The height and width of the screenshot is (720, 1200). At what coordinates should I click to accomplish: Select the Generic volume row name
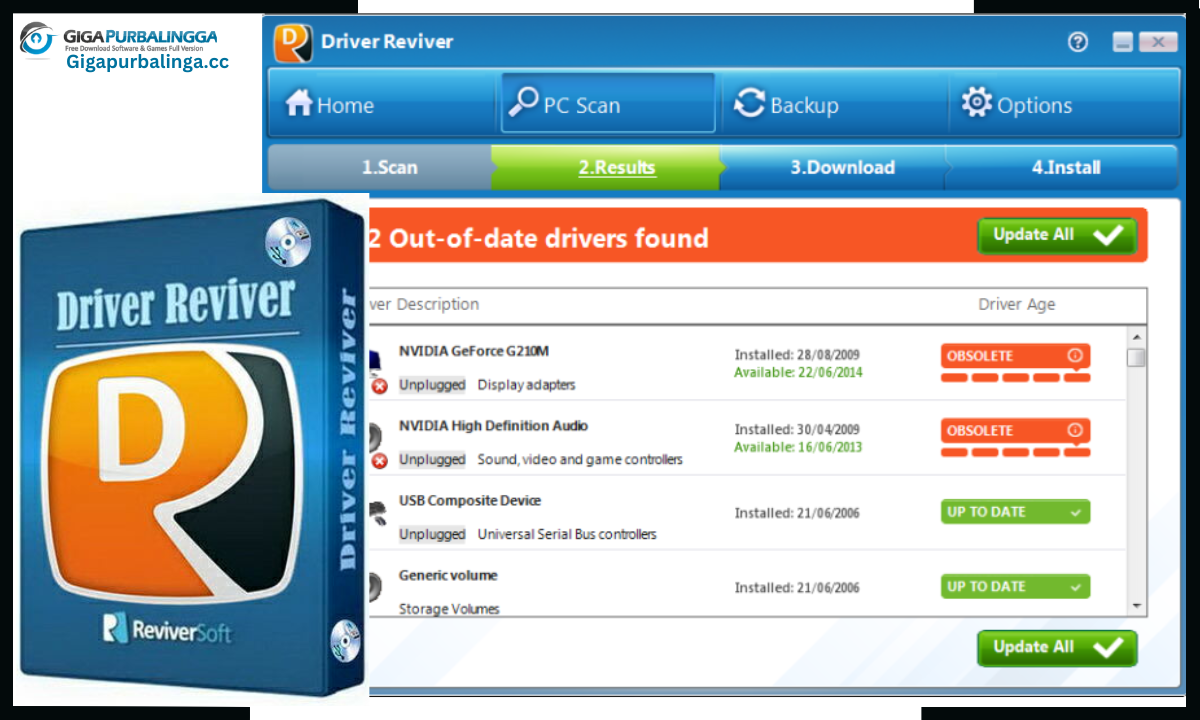coord(448,576)
